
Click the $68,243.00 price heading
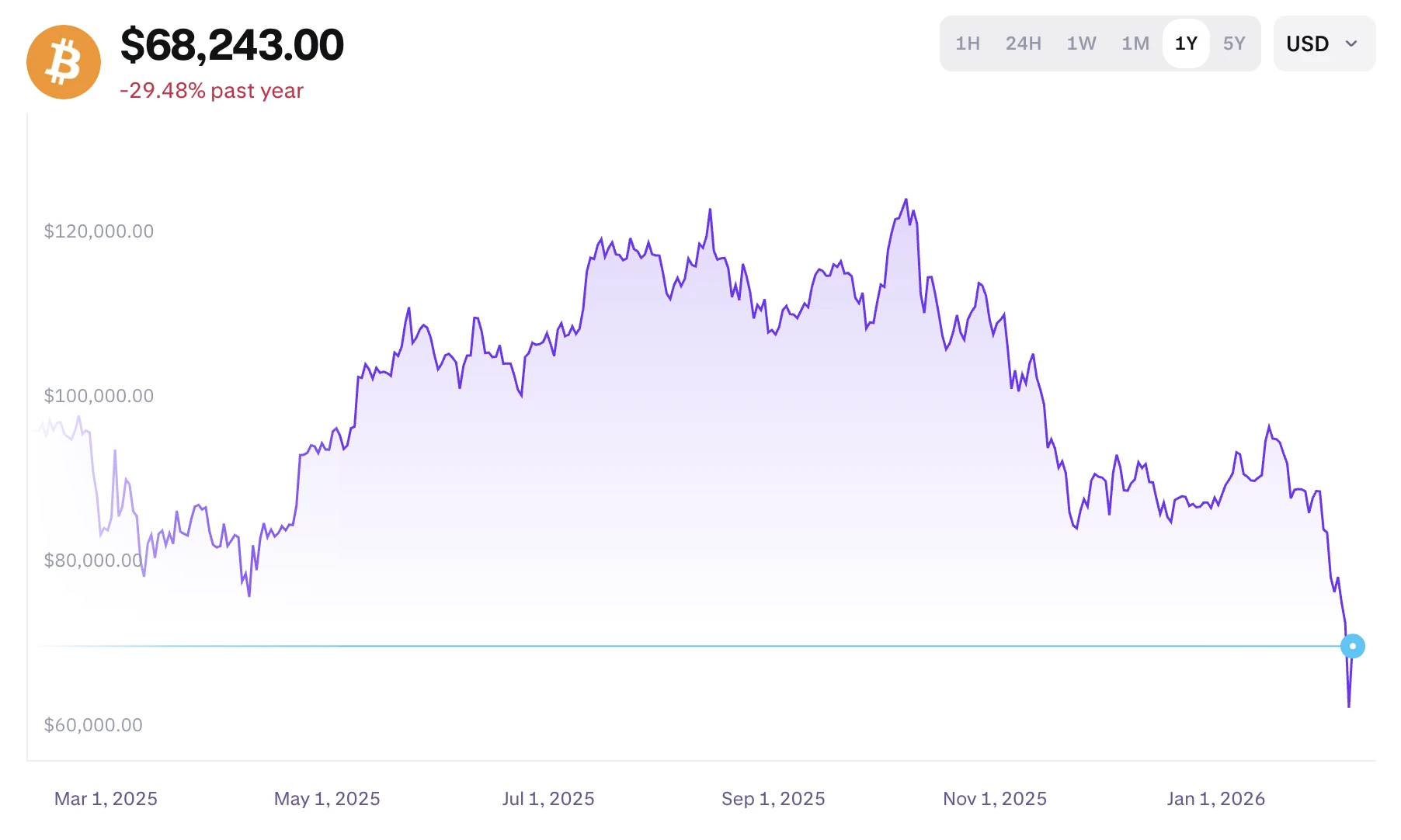[x=232, y=44]
